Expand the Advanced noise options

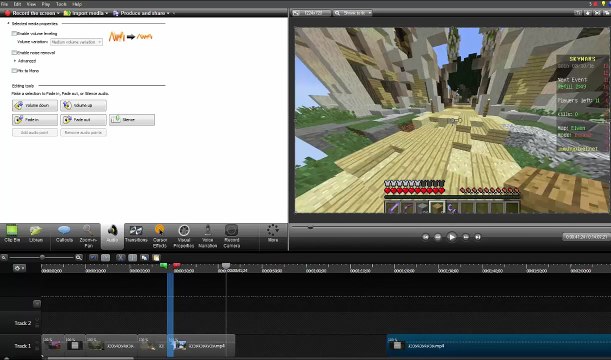[x=15, y=61]
